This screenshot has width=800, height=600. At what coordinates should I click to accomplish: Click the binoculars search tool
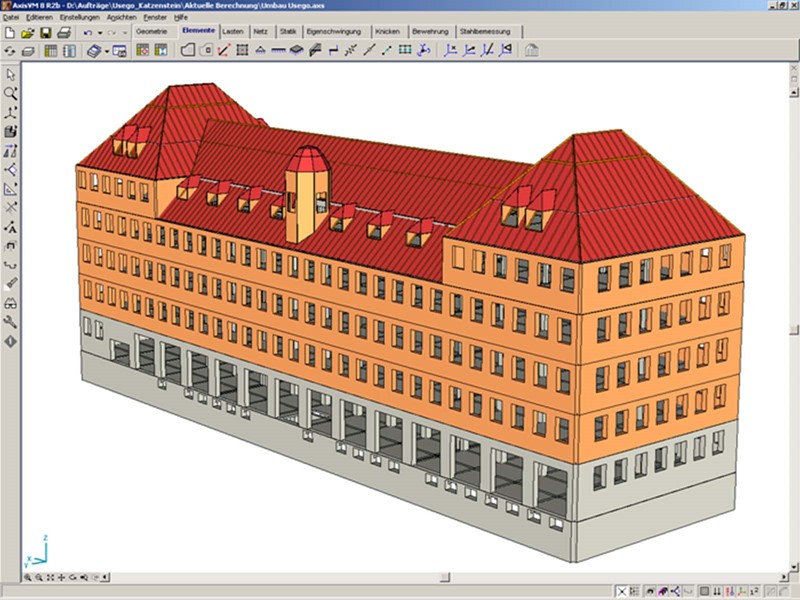(x=11, y=303)
